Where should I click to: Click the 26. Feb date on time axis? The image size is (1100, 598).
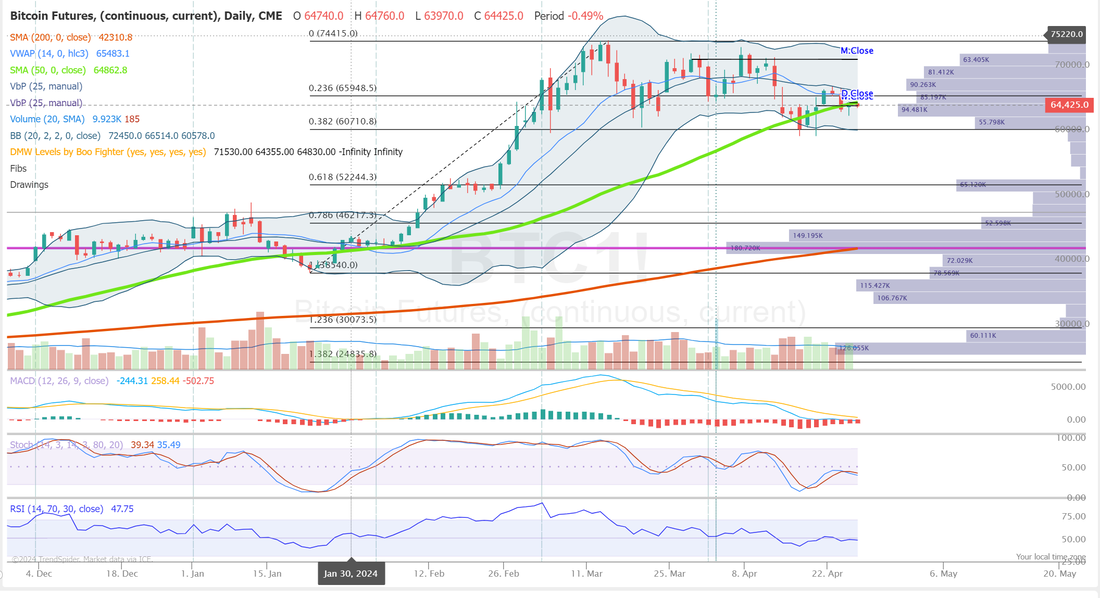(504, 573)
